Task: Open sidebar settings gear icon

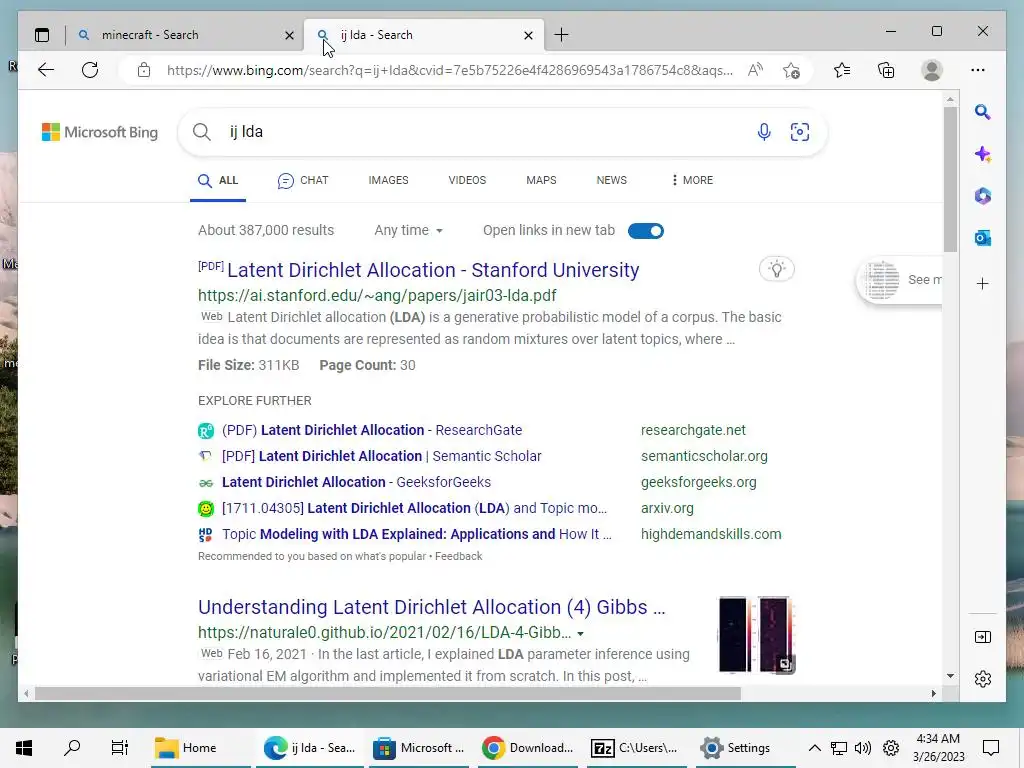Action: point(982,679)
